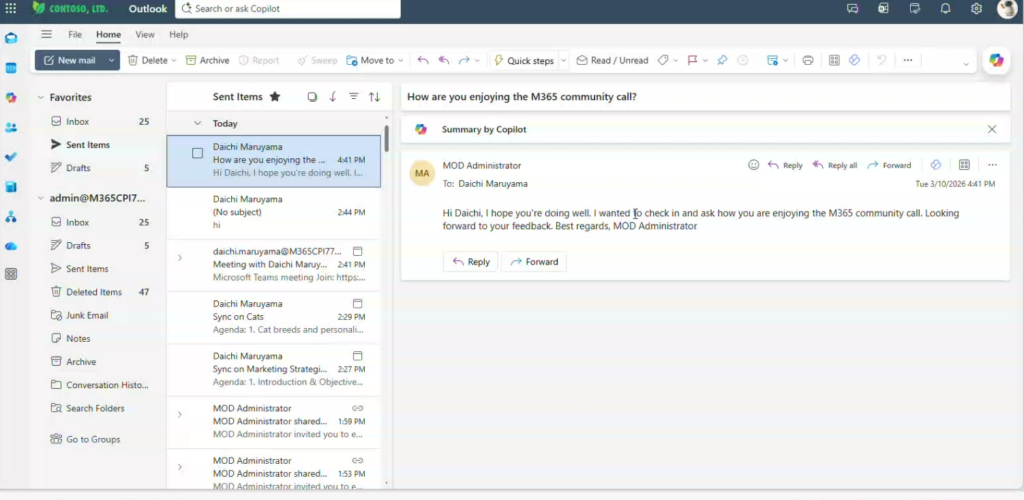Click the Pin message icon in ribbon
Viewport: 1024px width, 500px height.
click(x=722, y=60)
